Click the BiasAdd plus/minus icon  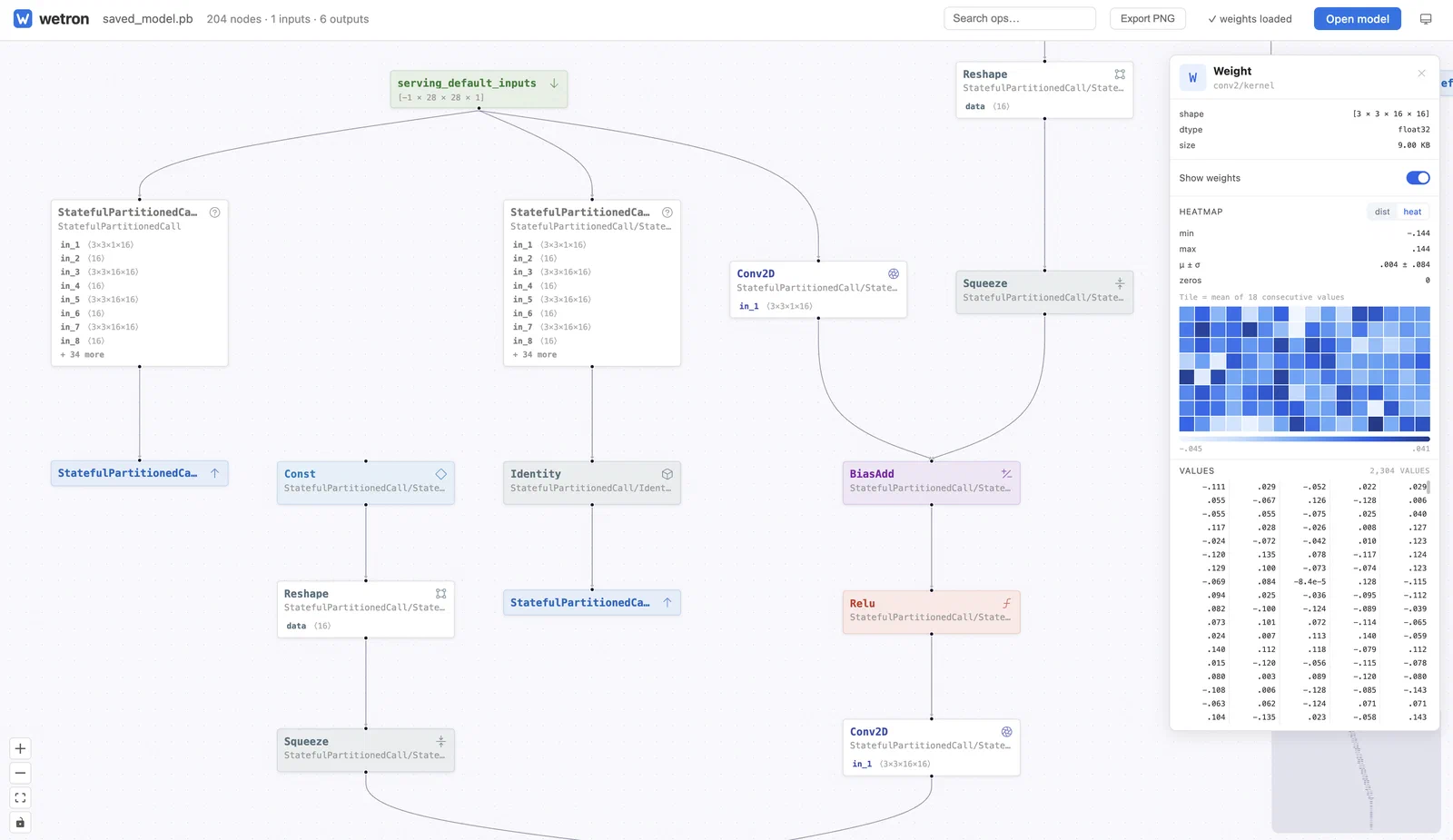[1006, 473]
